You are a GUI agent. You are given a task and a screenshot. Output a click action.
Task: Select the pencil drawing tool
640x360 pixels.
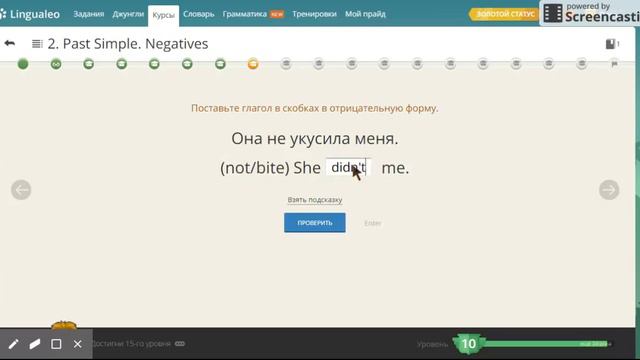(x=13, y=344)
